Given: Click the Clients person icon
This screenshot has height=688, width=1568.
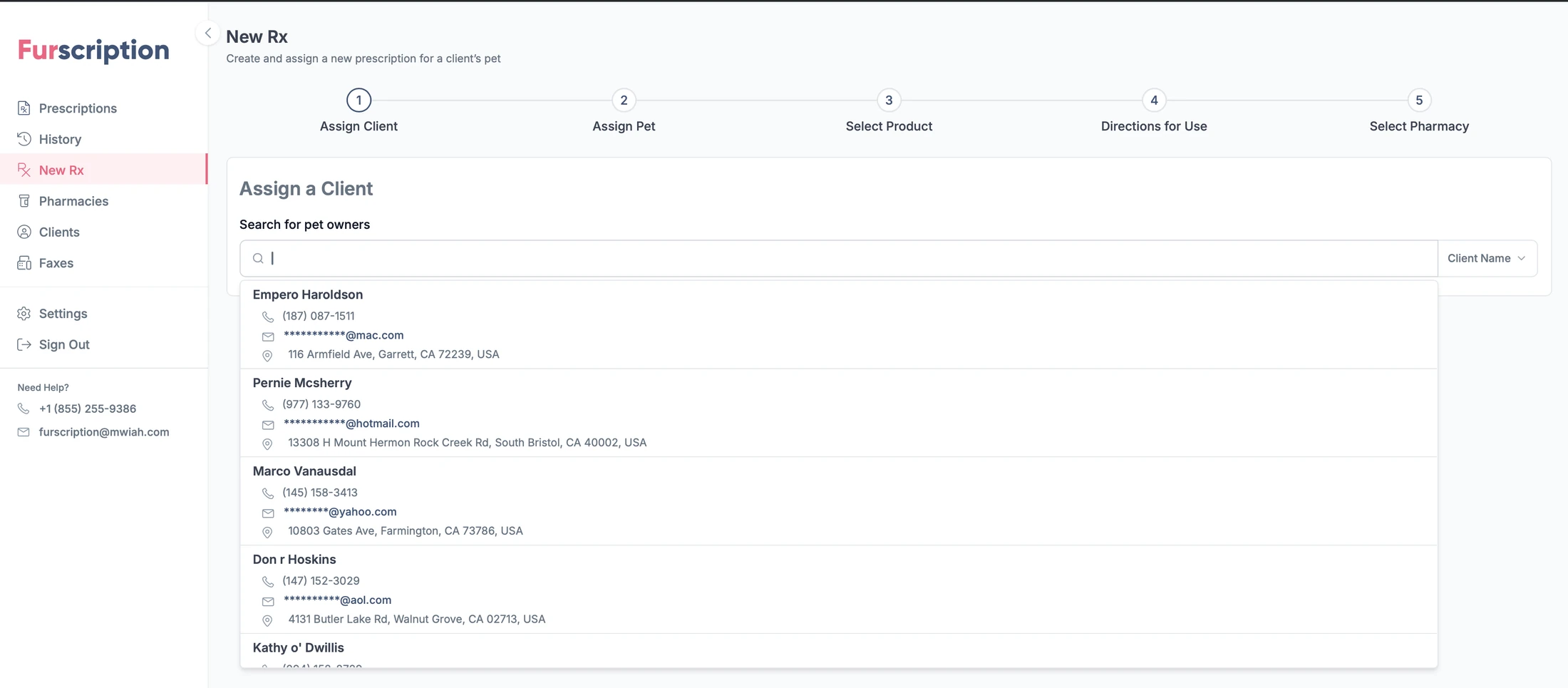Looking at the screenshot, I should click(x=24, y=232).
